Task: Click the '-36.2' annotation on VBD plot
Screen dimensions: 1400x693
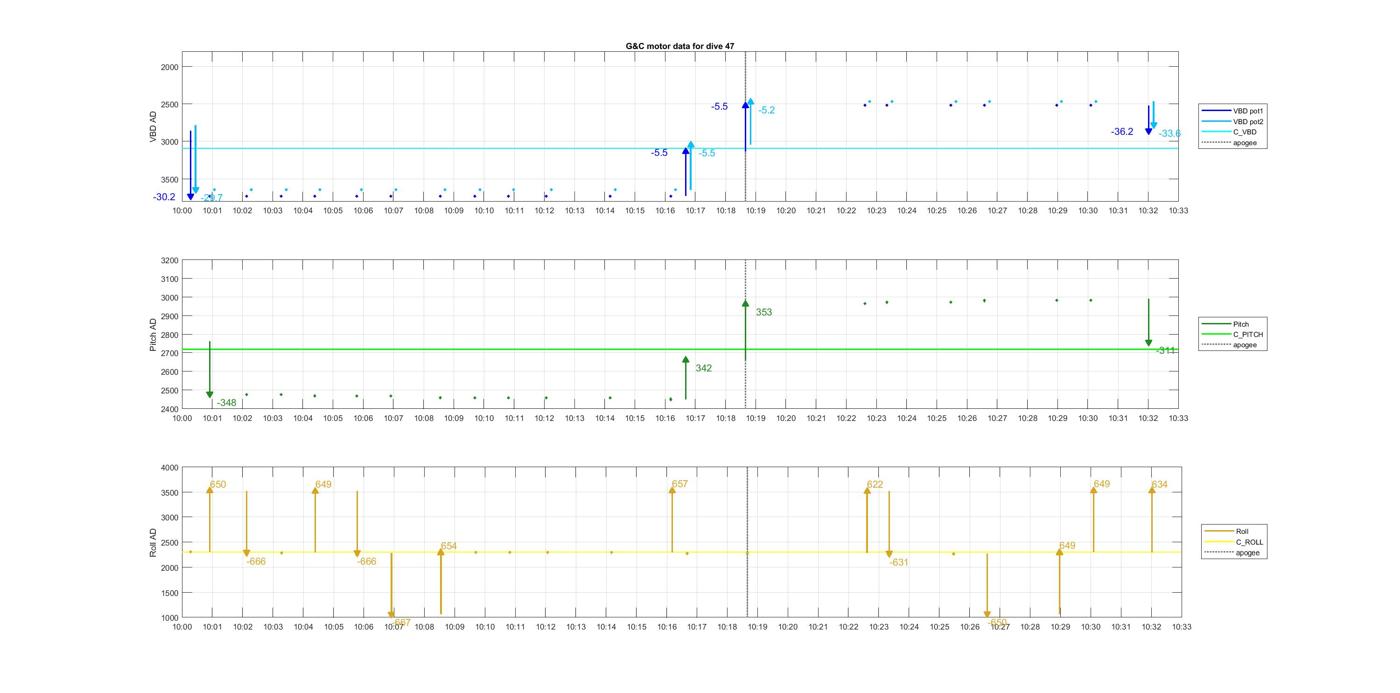Action: tap(1122, 132)
